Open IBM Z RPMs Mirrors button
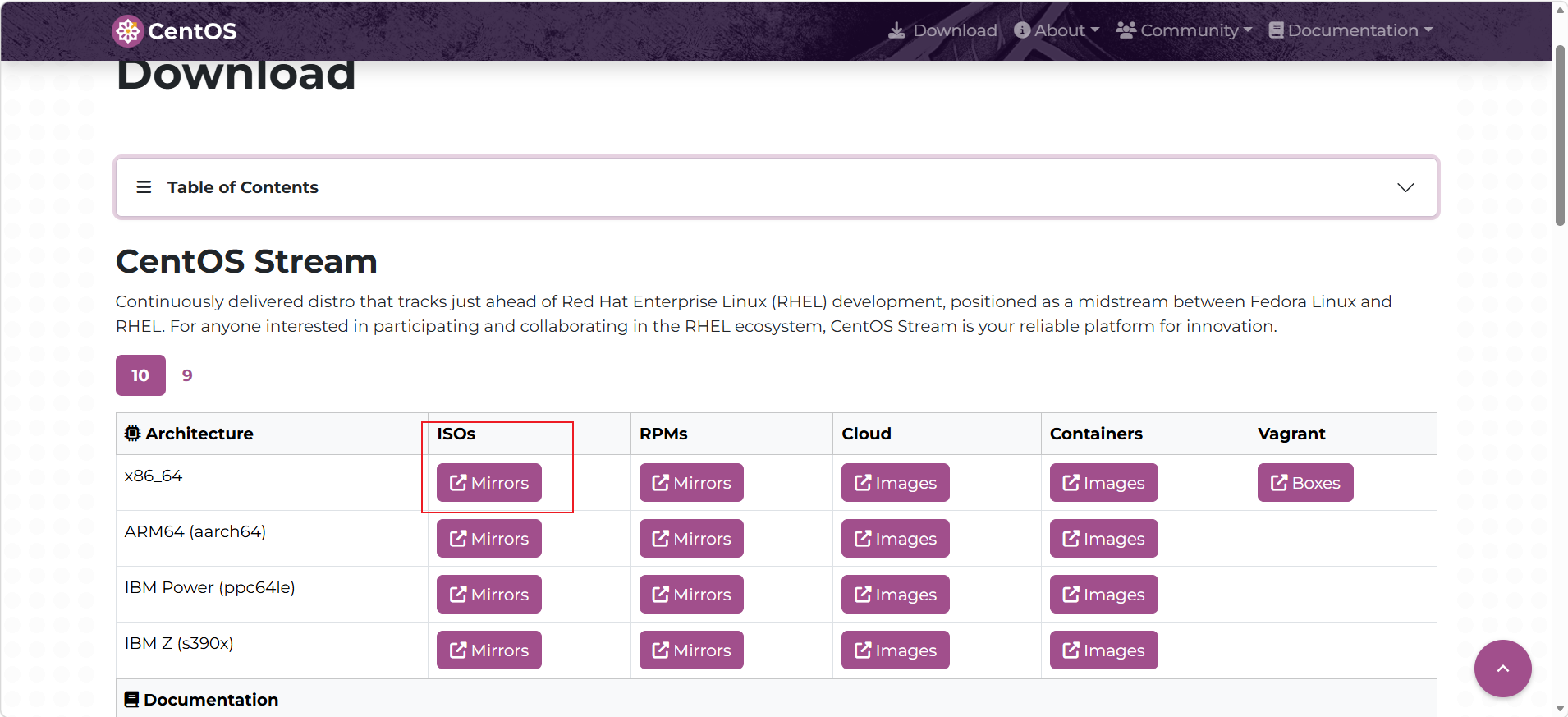The image size is (1568, 717). click(691, 650)
